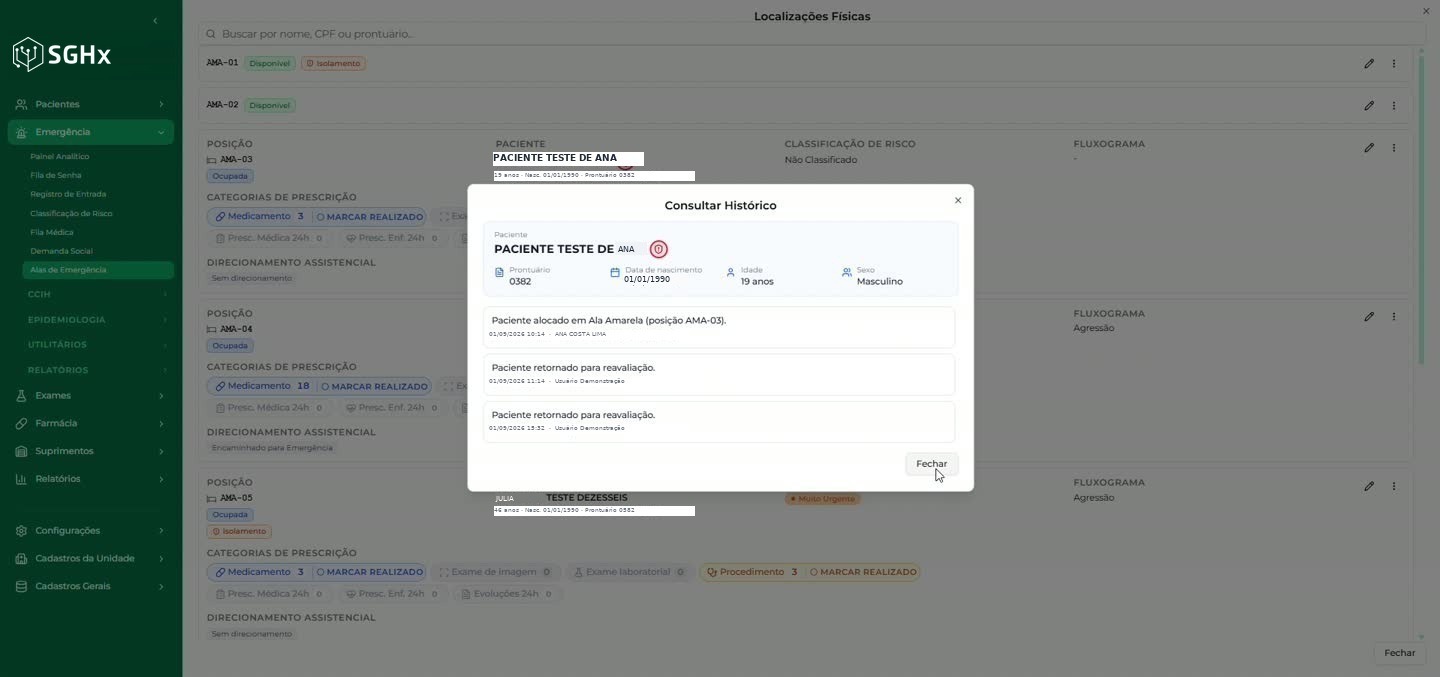The image size is (1440, 677).
Task: Click the Fechar button in the history dialog
Action: [931, 464]
